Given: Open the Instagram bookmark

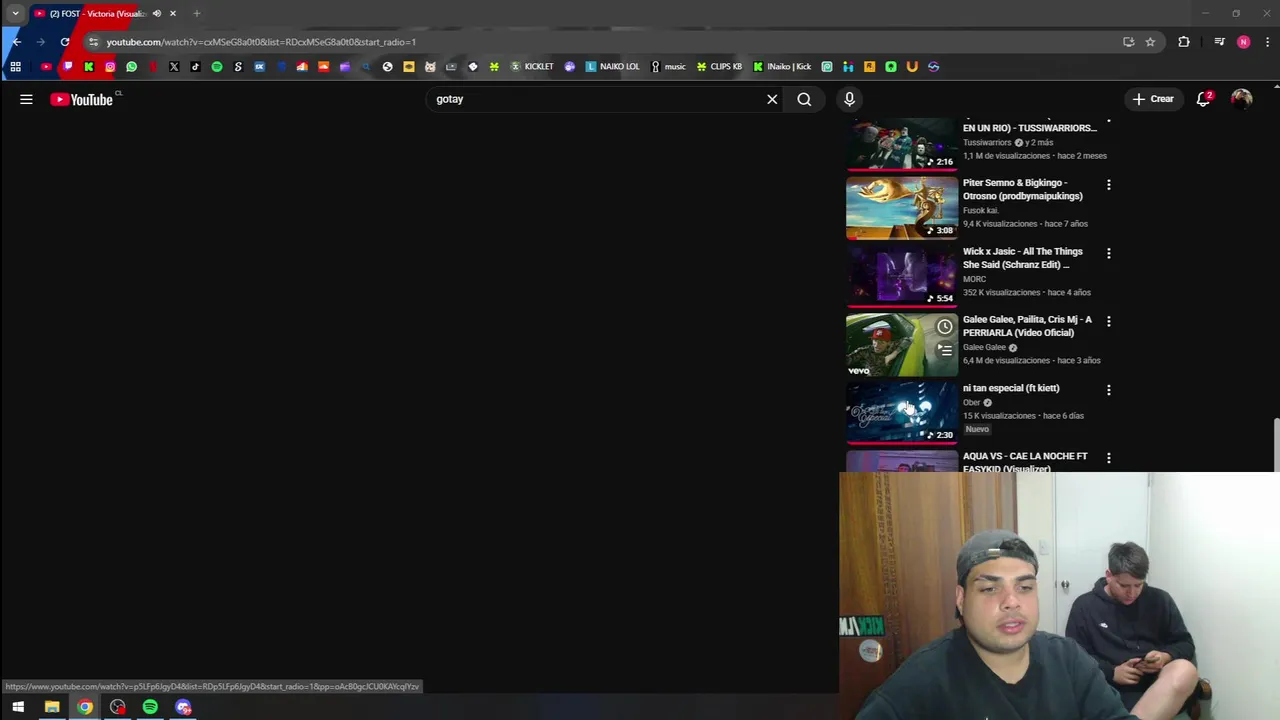Looking at the screenshot, I should click(110, 67).
